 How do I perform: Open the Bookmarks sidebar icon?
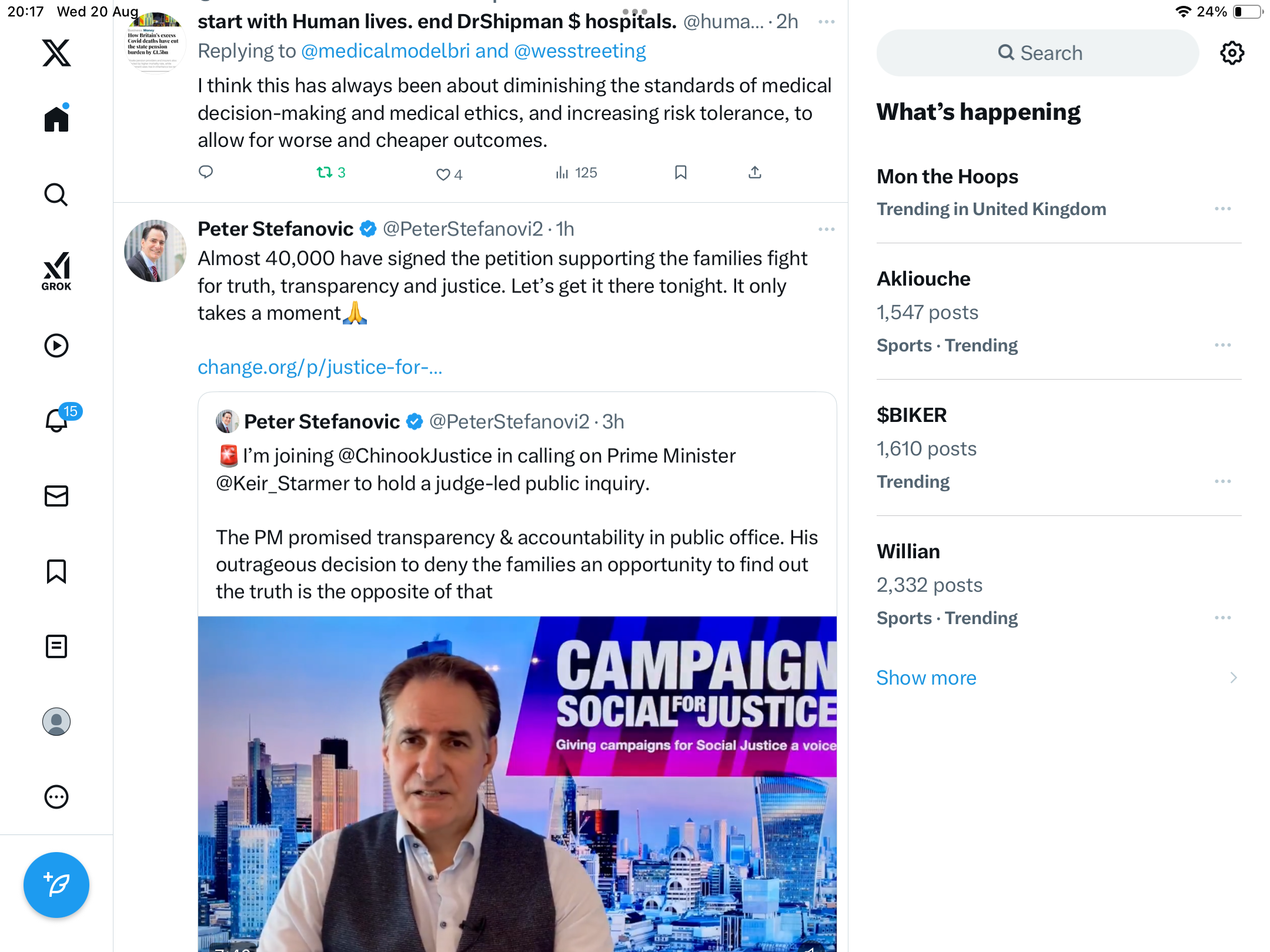pyautogui.click(x=56, y=571)
